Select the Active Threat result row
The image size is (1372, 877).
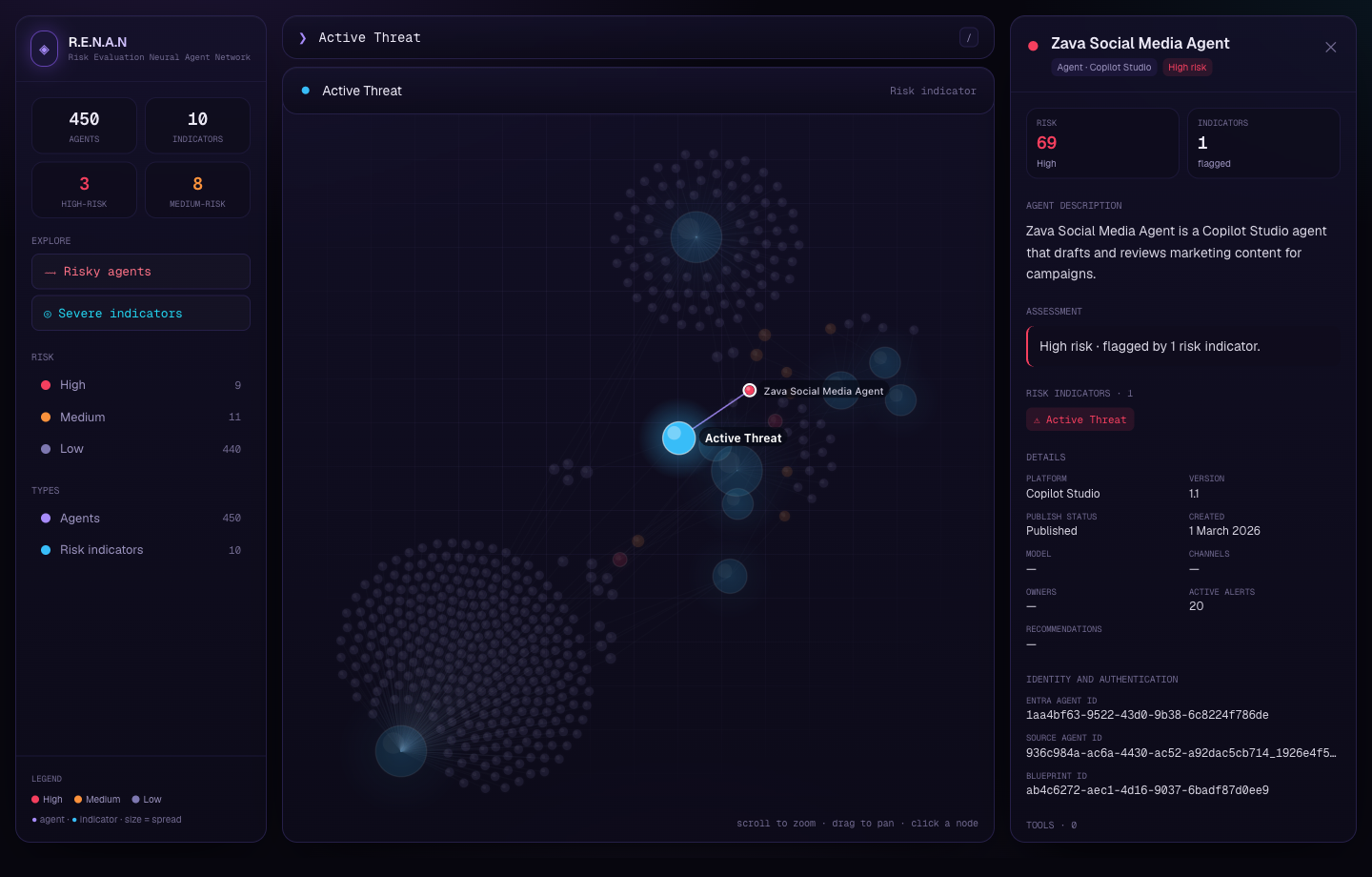click(638, 91)
